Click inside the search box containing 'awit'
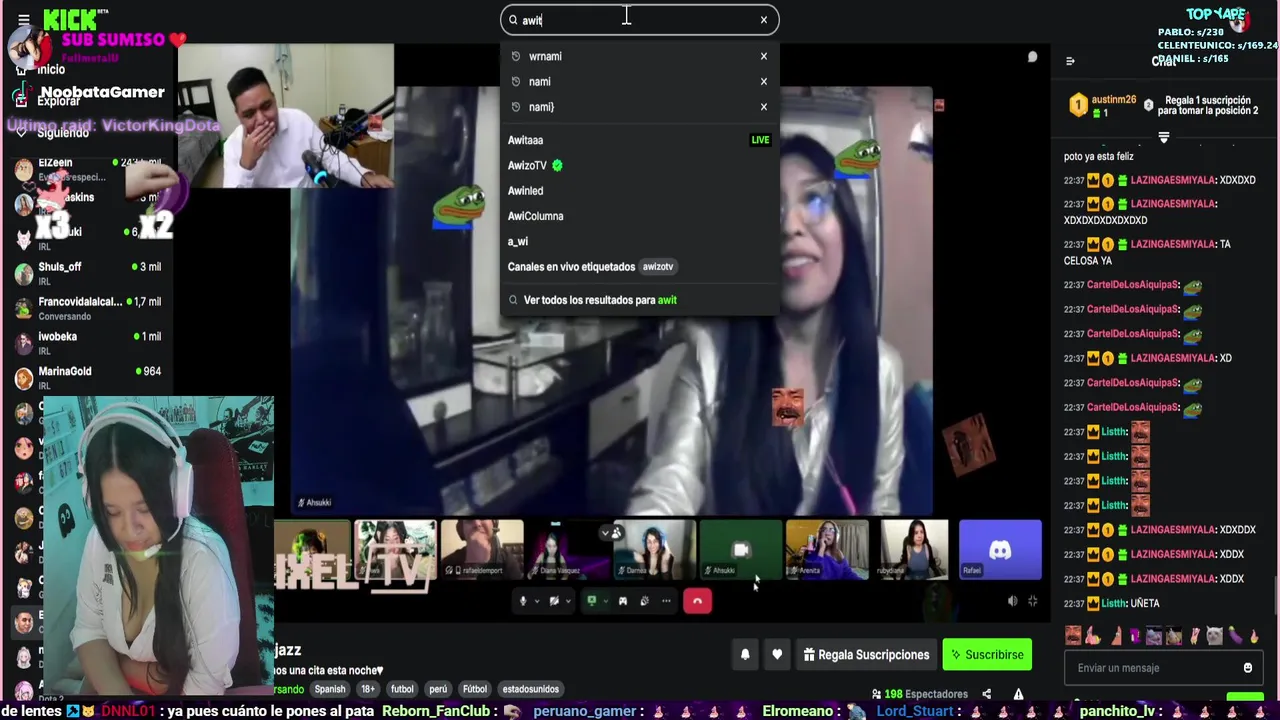 pyautogui.click(x=639, y=20)
